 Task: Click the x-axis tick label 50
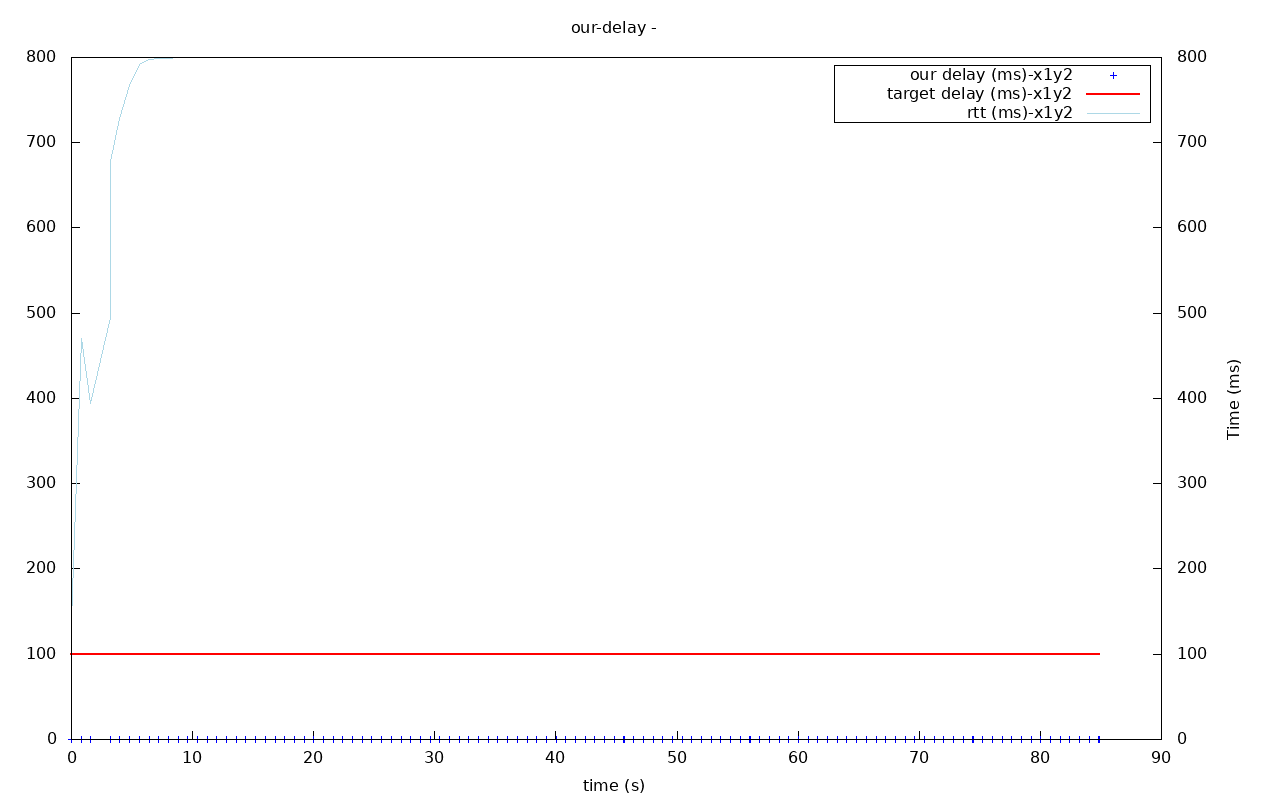pos(677,758)
